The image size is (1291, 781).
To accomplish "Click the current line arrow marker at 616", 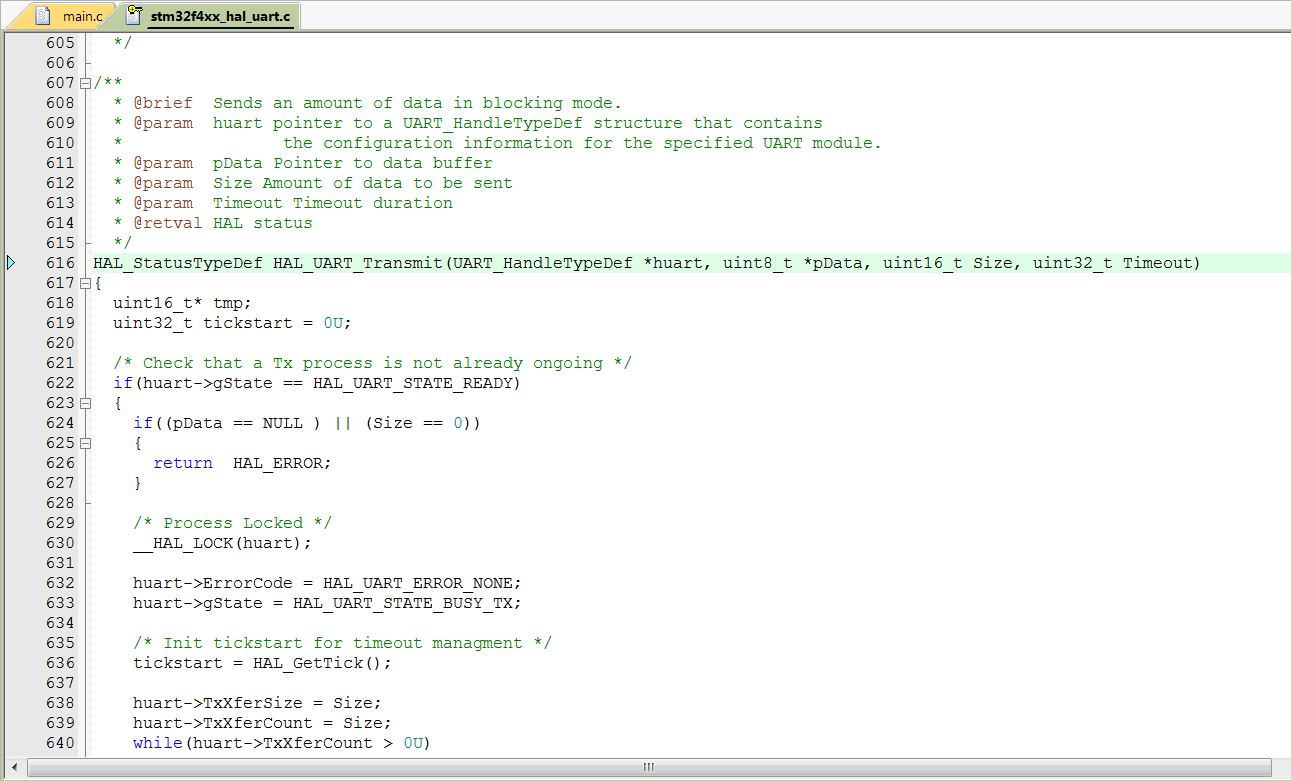I will (11, 263).
